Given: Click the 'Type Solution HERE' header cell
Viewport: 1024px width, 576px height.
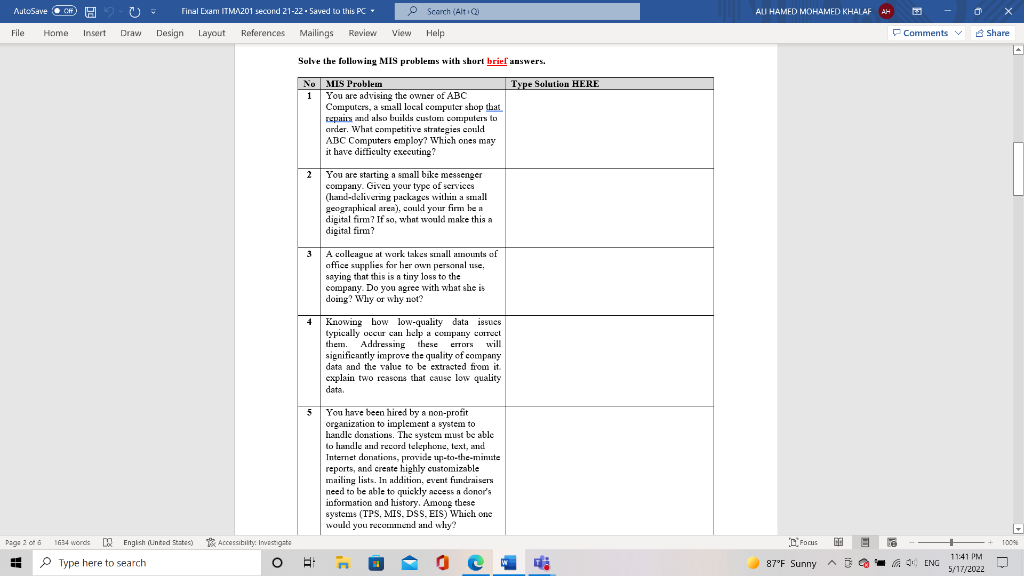Looking at the screenshot, I should (609, 84).
